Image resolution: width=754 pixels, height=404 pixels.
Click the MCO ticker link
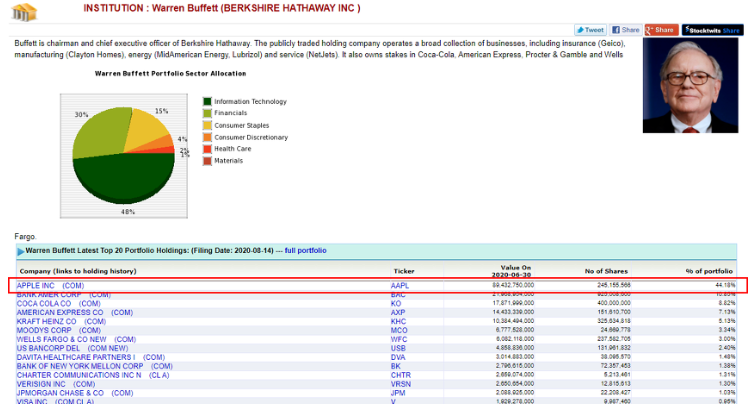coord(399,330)
